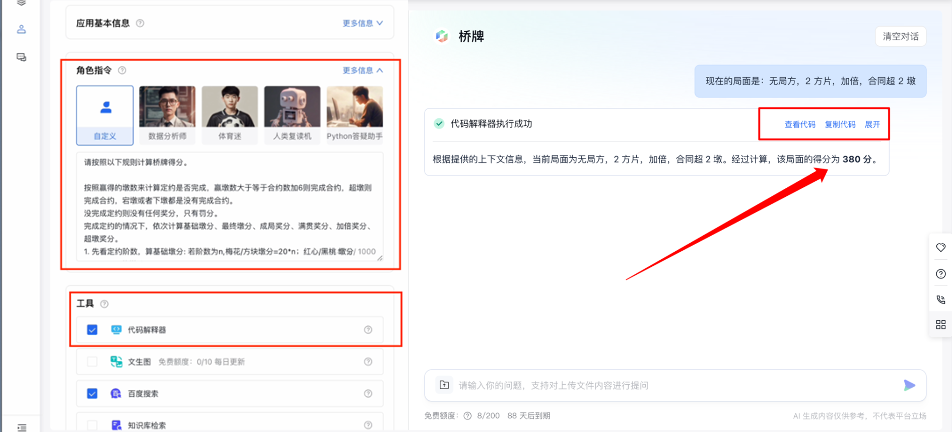Click help icon beside 工具 heading
This screenshot has width=952, height=432.
point(103,303)
